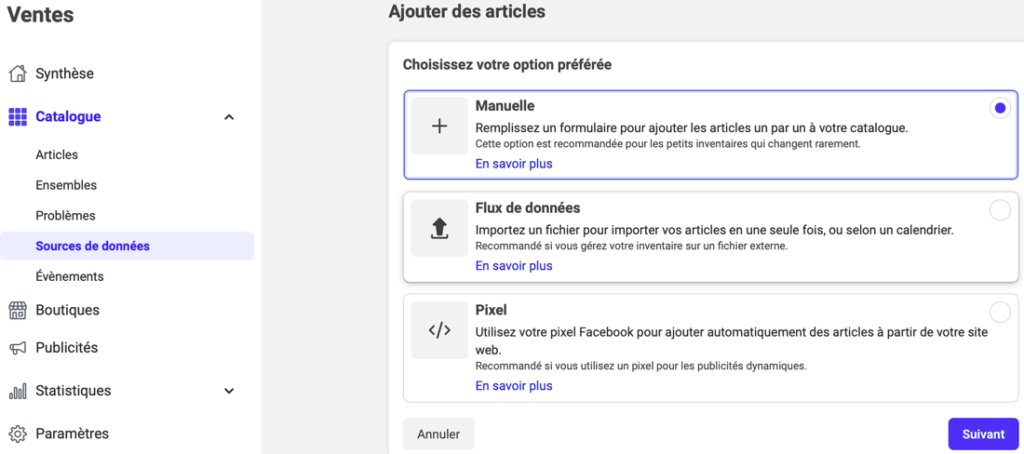Click the Paramètres gear icon
This screenshot has width=1024, height=454.
coord(18,434)
